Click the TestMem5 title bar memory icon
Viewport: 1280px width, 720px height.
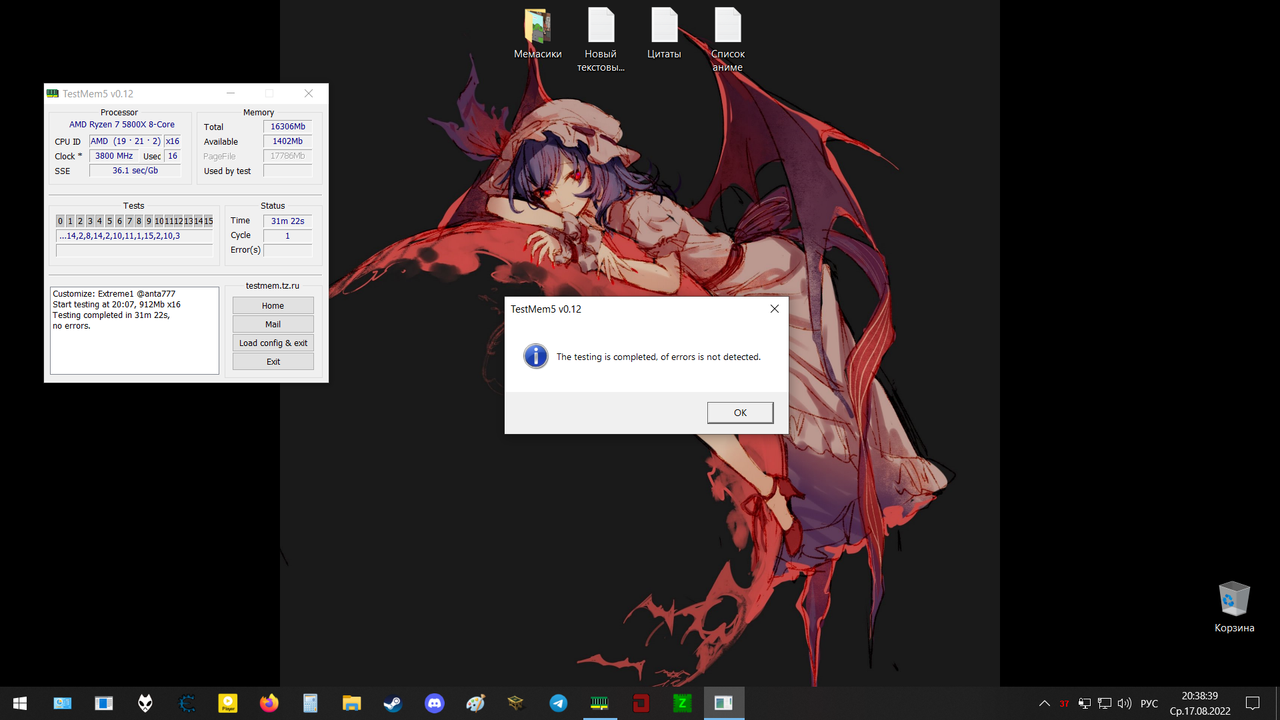[53, 93]
